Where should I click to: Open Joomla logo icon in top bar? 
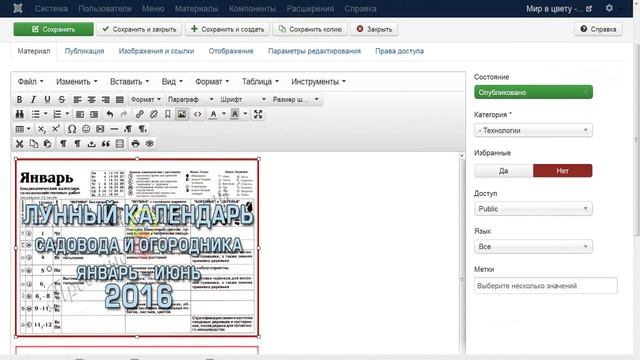[18, 8]
